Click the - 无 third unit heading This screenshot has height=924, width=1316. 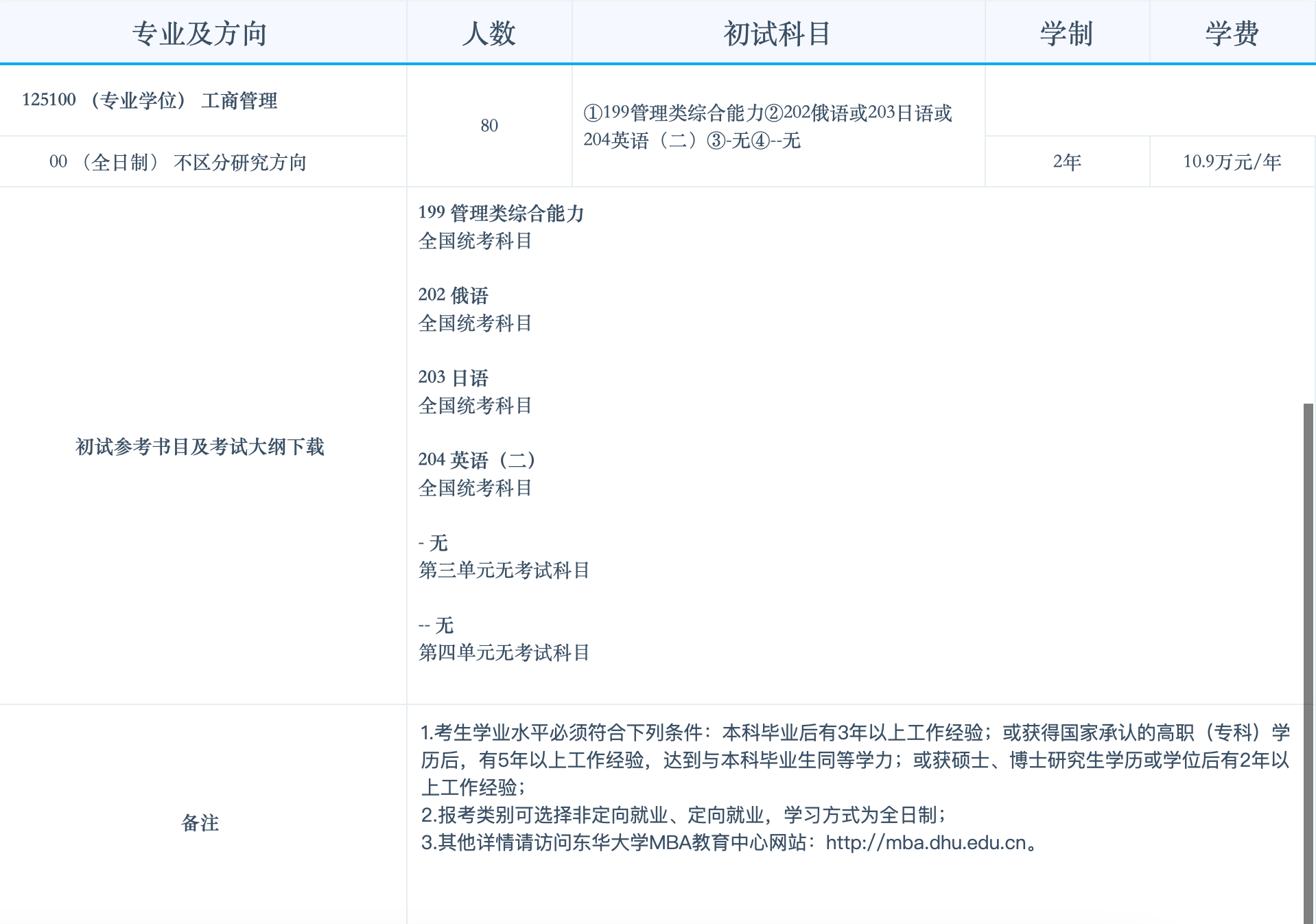[433, 543]
